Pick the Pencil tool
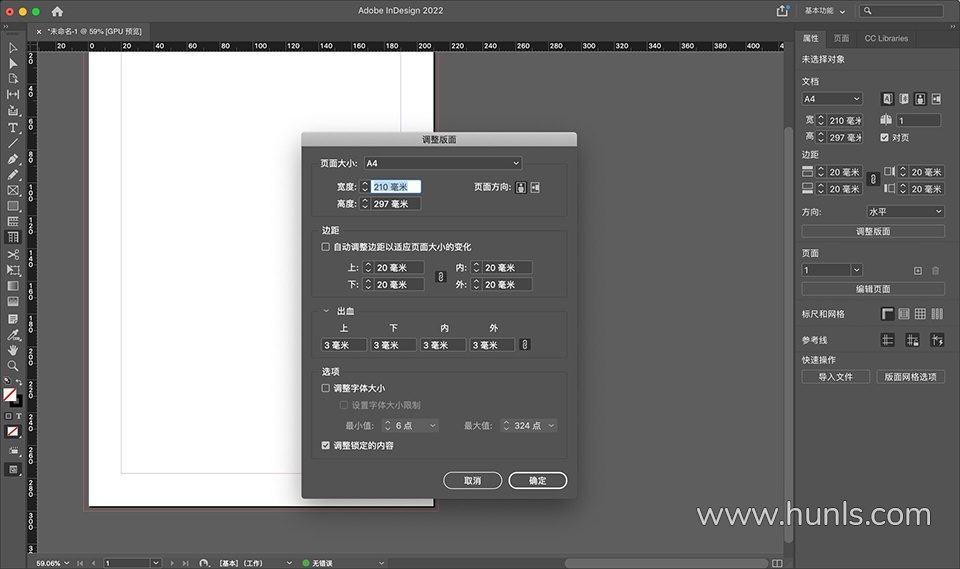This screenshot has height=569, width=960. 13,175
